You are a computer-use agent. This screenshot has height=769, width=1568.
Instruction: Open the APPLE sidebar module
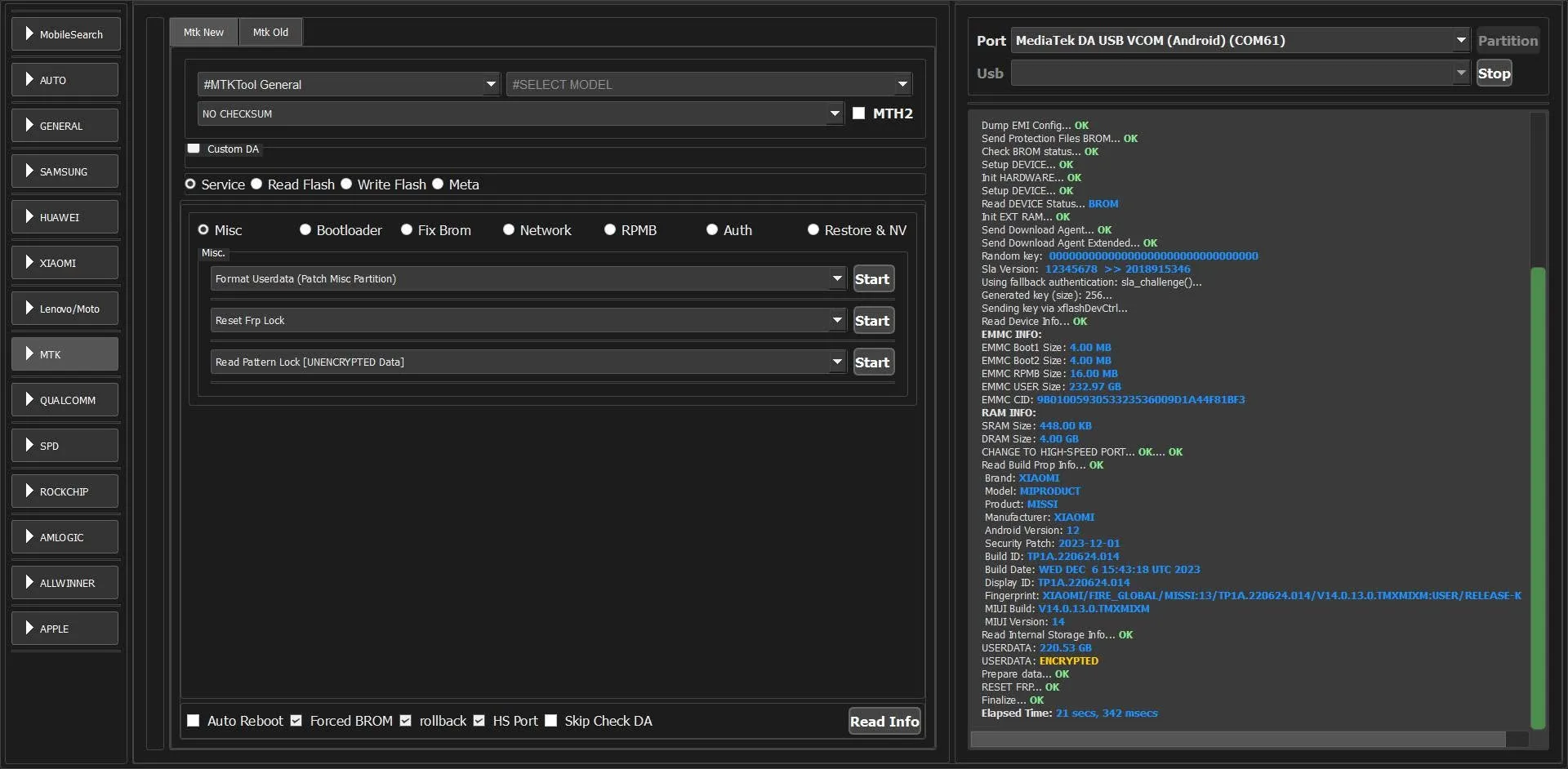click(x=65, y=629)
